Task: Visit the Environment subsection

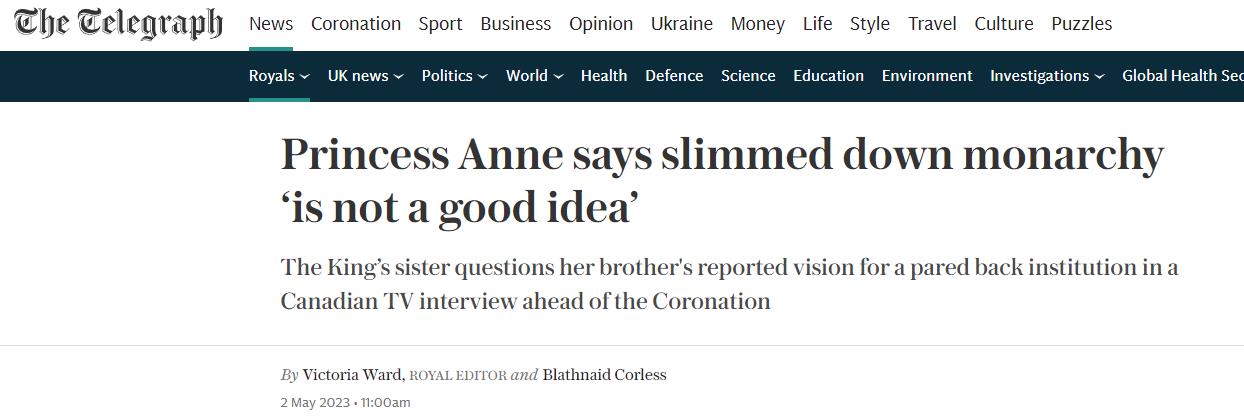Action: click(927, 76)
